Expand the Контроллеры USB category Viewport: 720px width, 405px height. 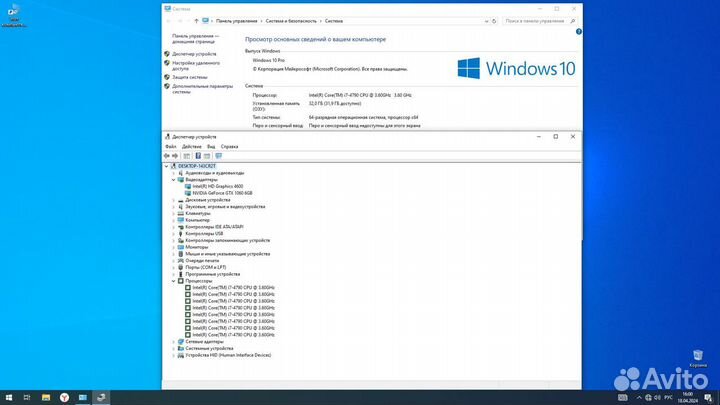point(173,233)
